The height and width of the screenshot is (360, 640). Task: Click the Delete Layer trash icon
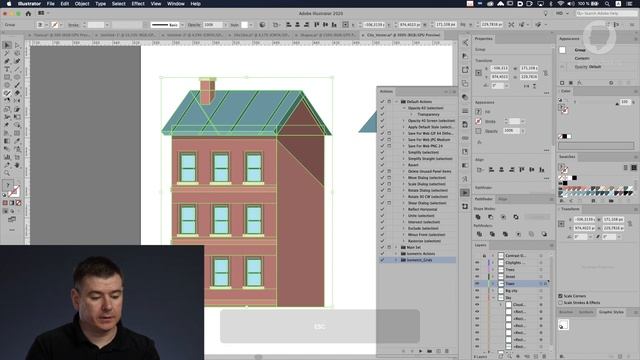coord(544,356)
